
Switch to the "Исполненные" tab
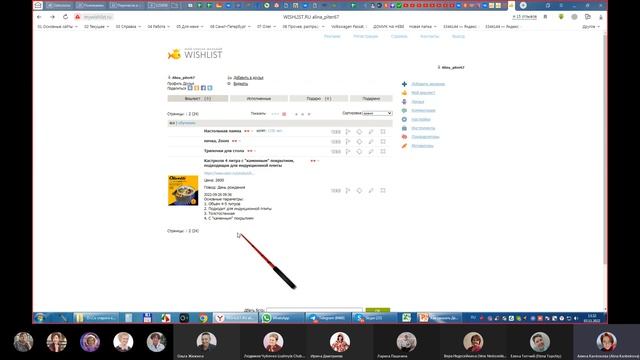coord(259,99)
